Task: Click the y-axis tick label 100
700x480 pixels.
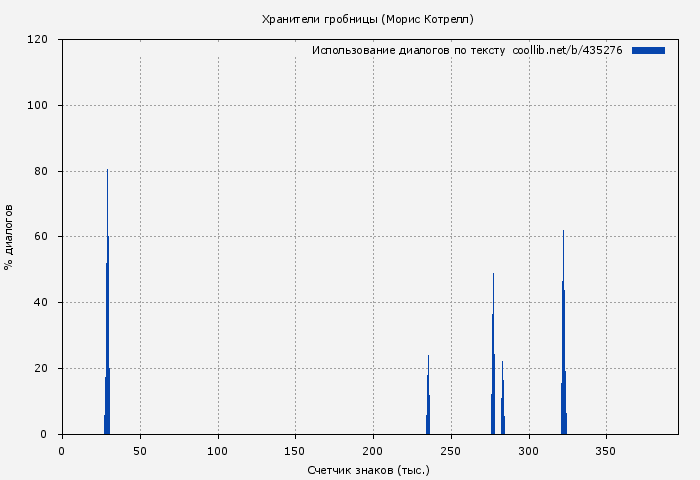Action: [38, 105]
